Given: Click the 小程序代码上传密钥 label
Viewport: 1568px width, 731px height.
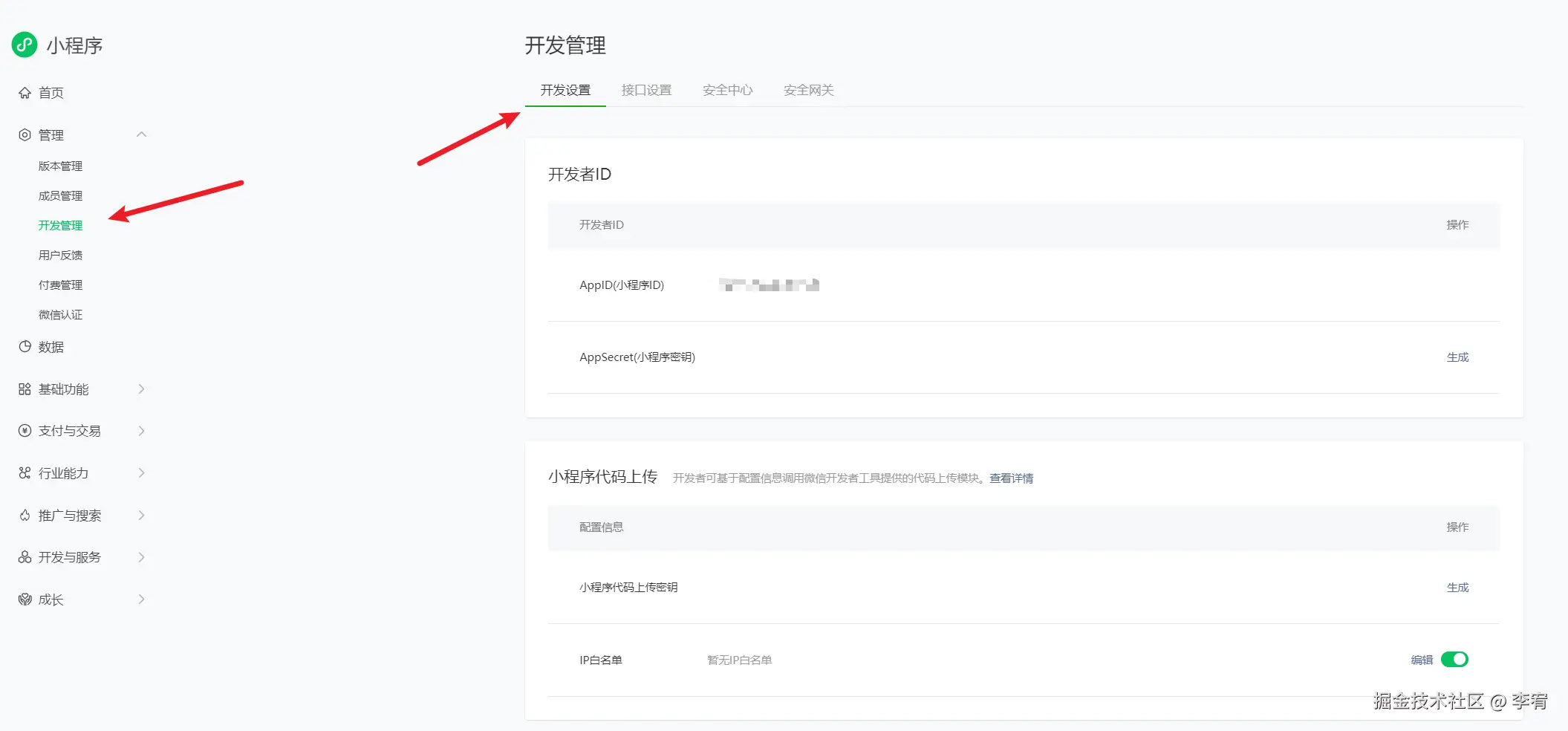Looking at the screenshot, I should pos(628,588).
